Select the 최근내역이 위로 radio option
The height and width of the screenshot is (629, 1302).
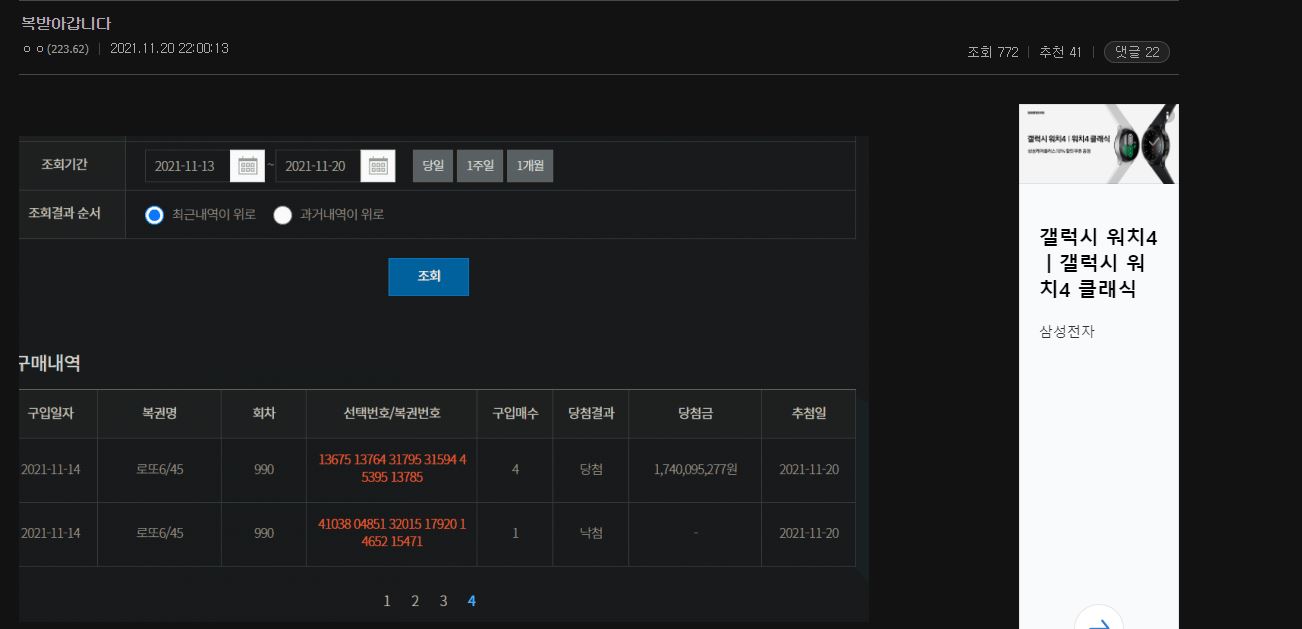(x=154, y=215)
